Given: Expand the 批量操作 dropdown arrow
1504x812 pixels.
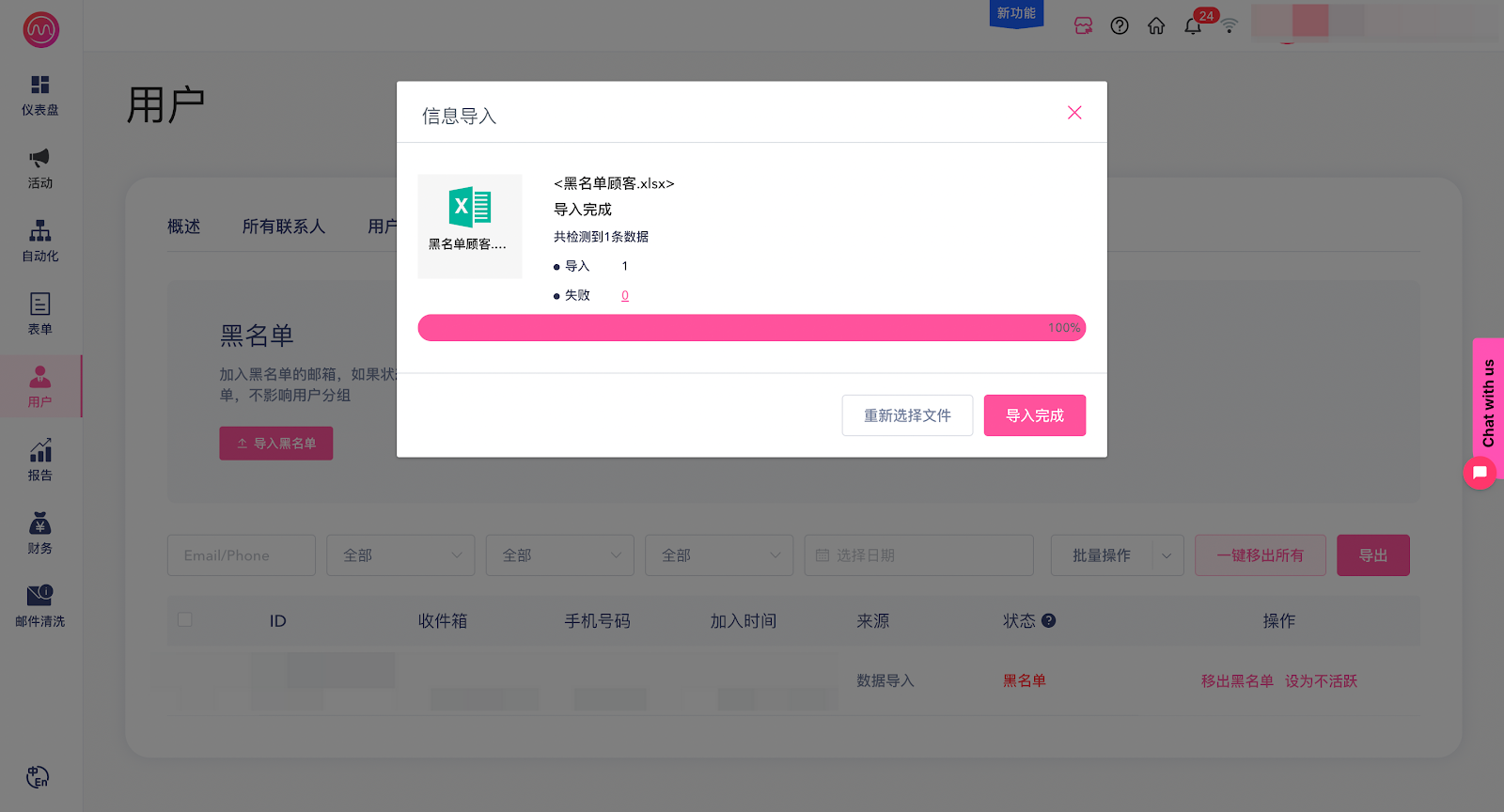Looking at the screenshot, I should tap(1167, 555).
